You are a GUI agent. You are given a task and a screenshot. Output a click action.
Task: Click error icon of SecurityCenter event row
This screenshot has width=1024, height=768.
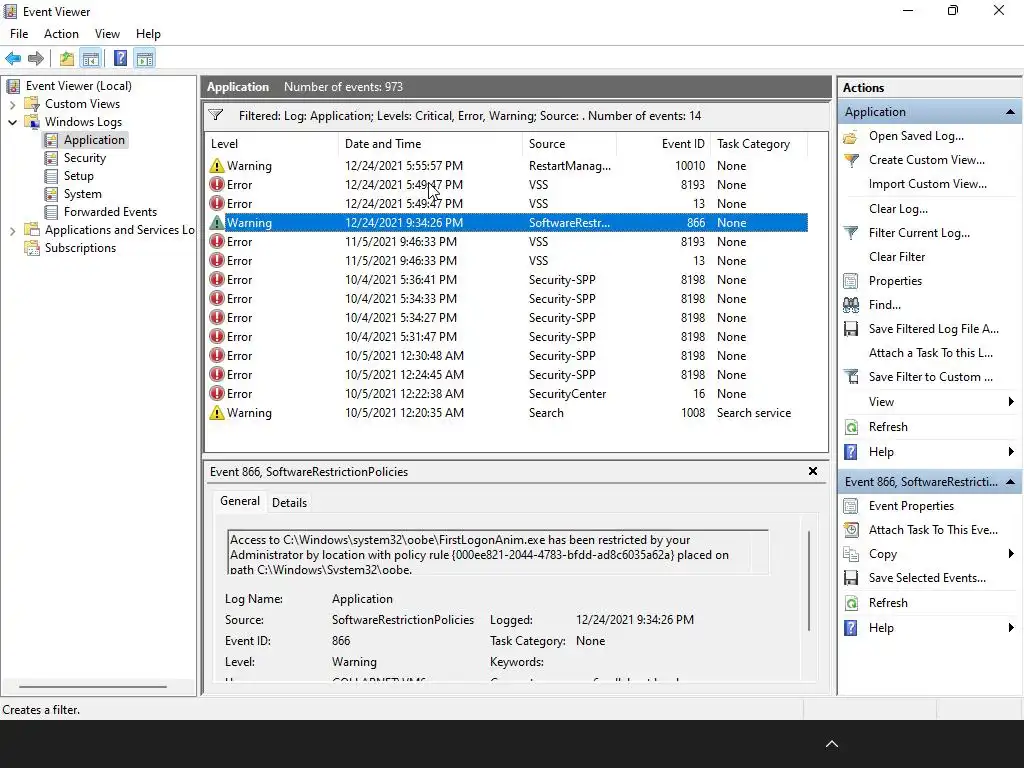coord(216,394)
